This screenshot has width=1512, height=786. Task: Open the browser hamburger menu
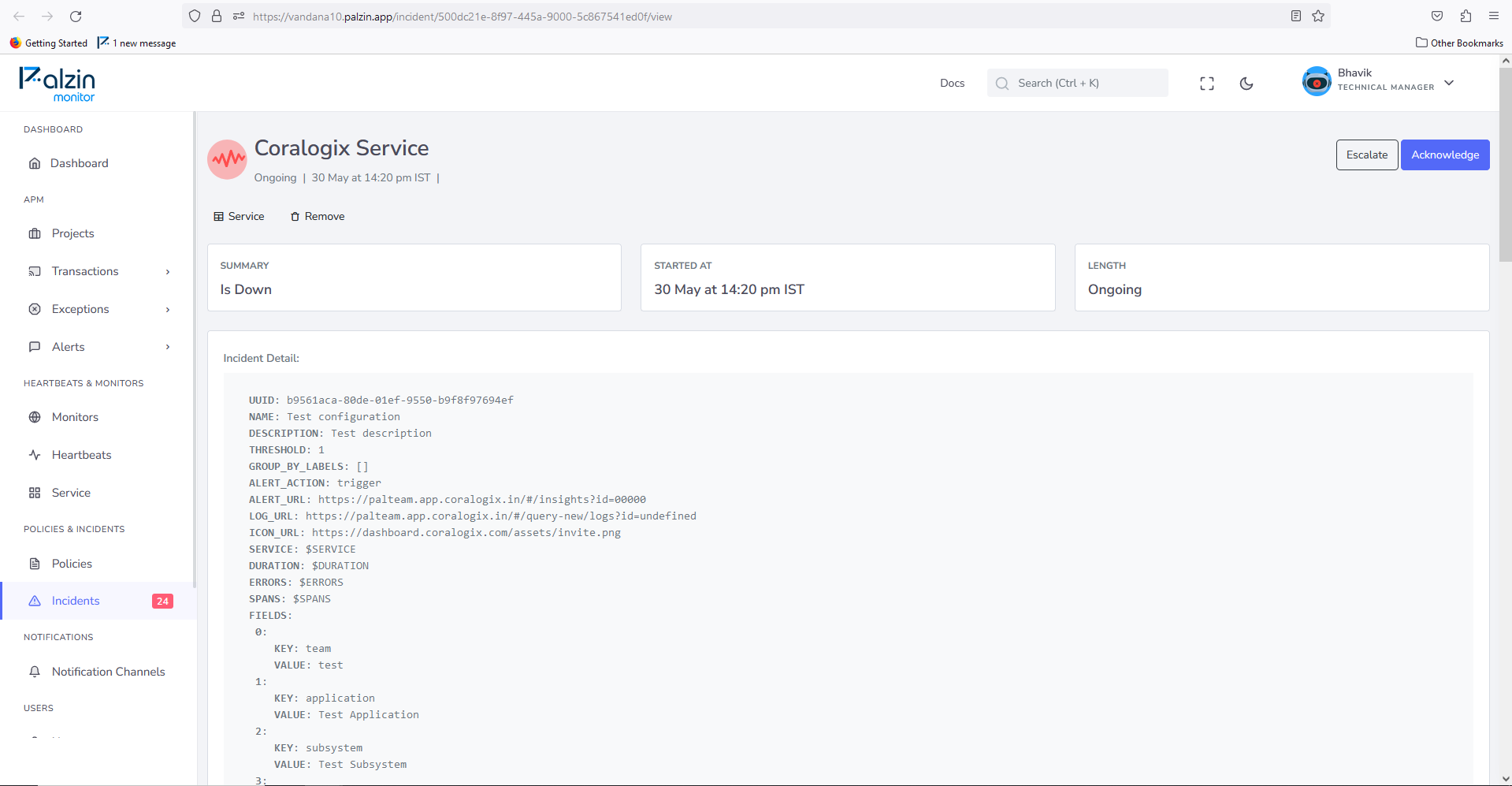click(1494, 16)
